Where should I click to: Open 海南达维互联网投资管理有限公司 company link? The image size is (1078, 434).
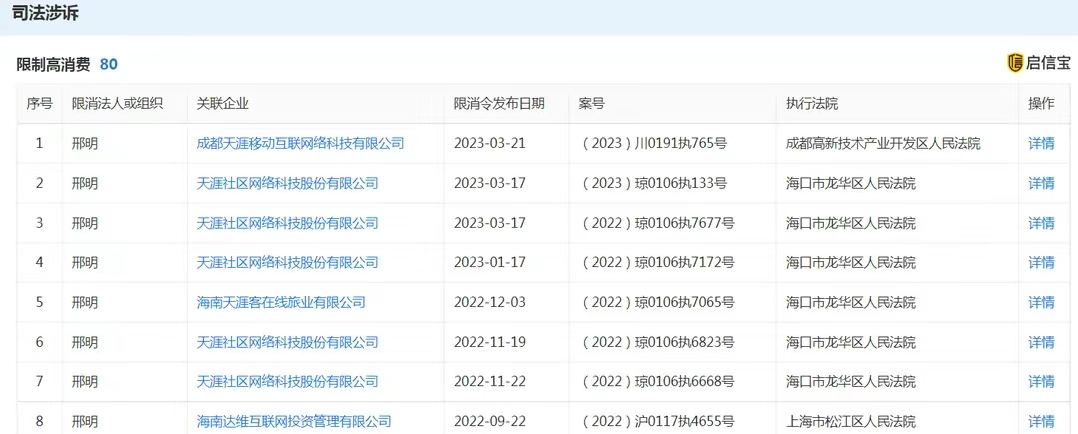294,422
